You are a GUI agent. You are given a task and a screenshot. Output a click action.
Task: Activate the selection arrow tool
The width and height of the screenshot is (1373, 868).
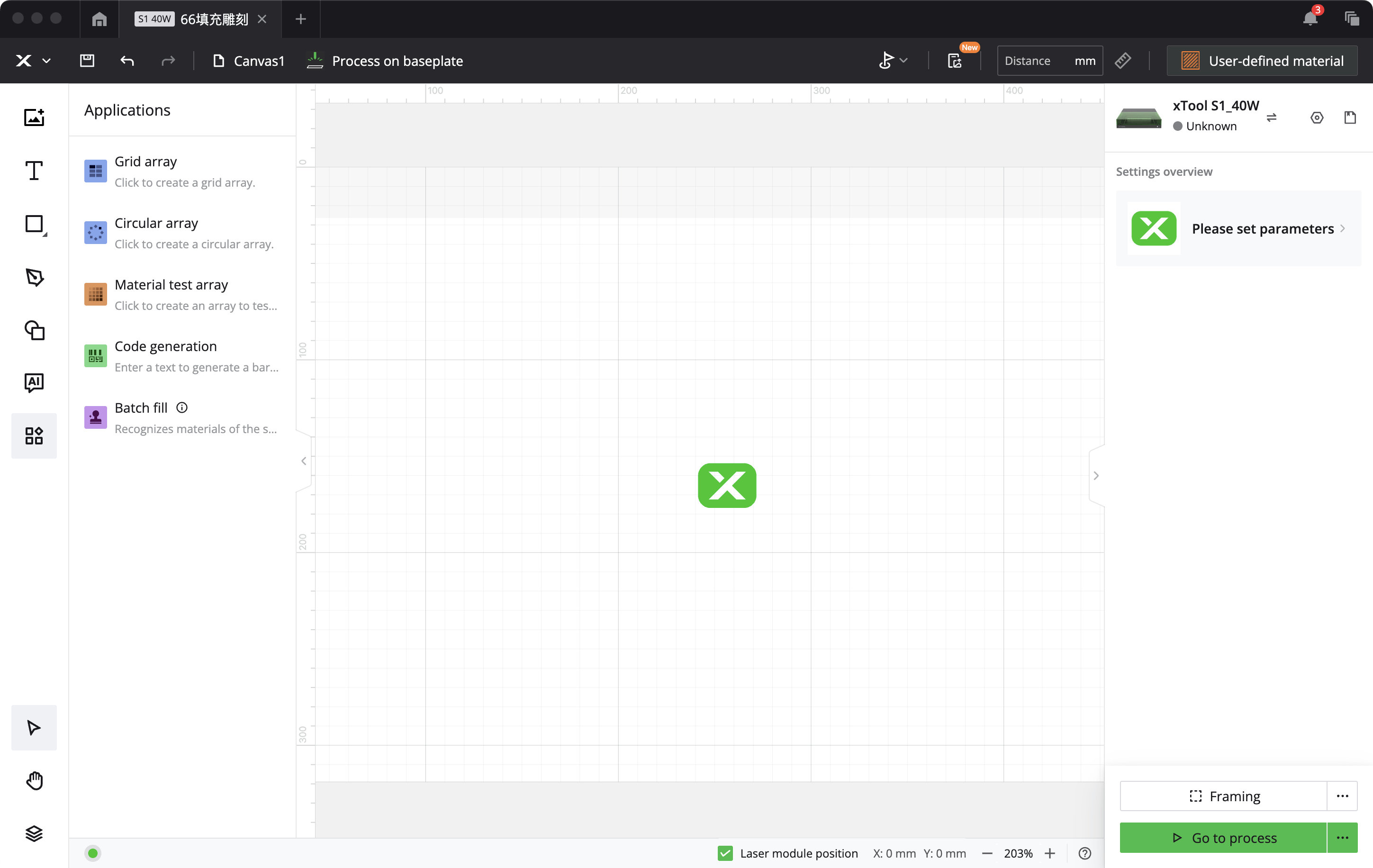click(34, 727)
